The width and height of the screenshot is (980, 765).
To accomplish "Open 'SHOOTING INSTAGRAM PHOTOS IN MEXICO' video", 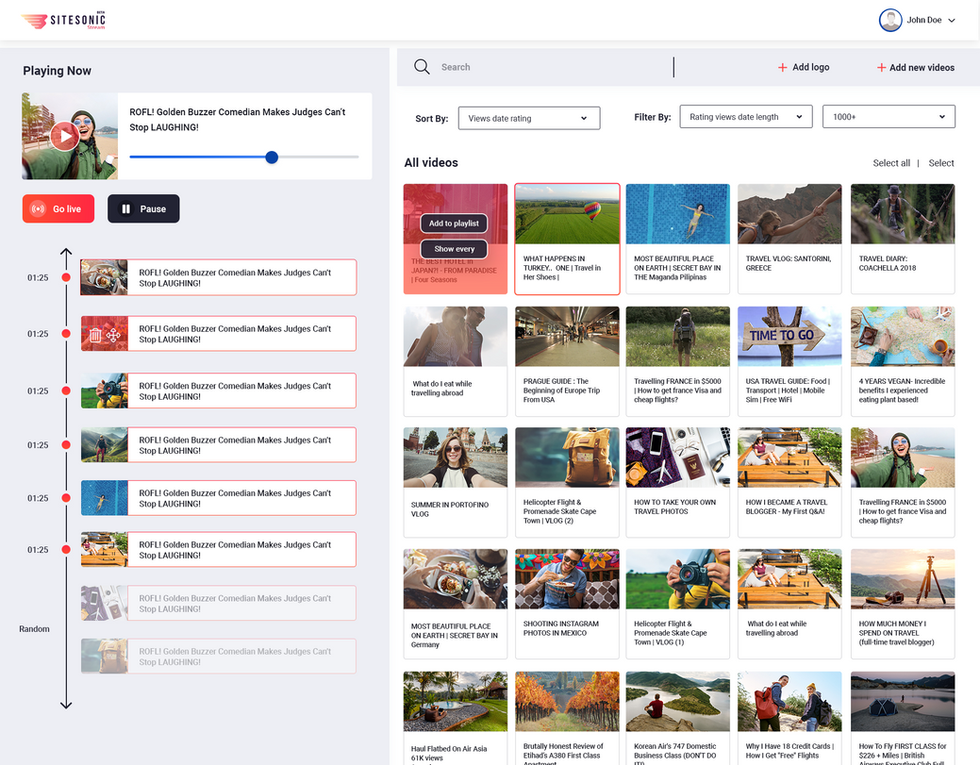I will tap(567, 604).
